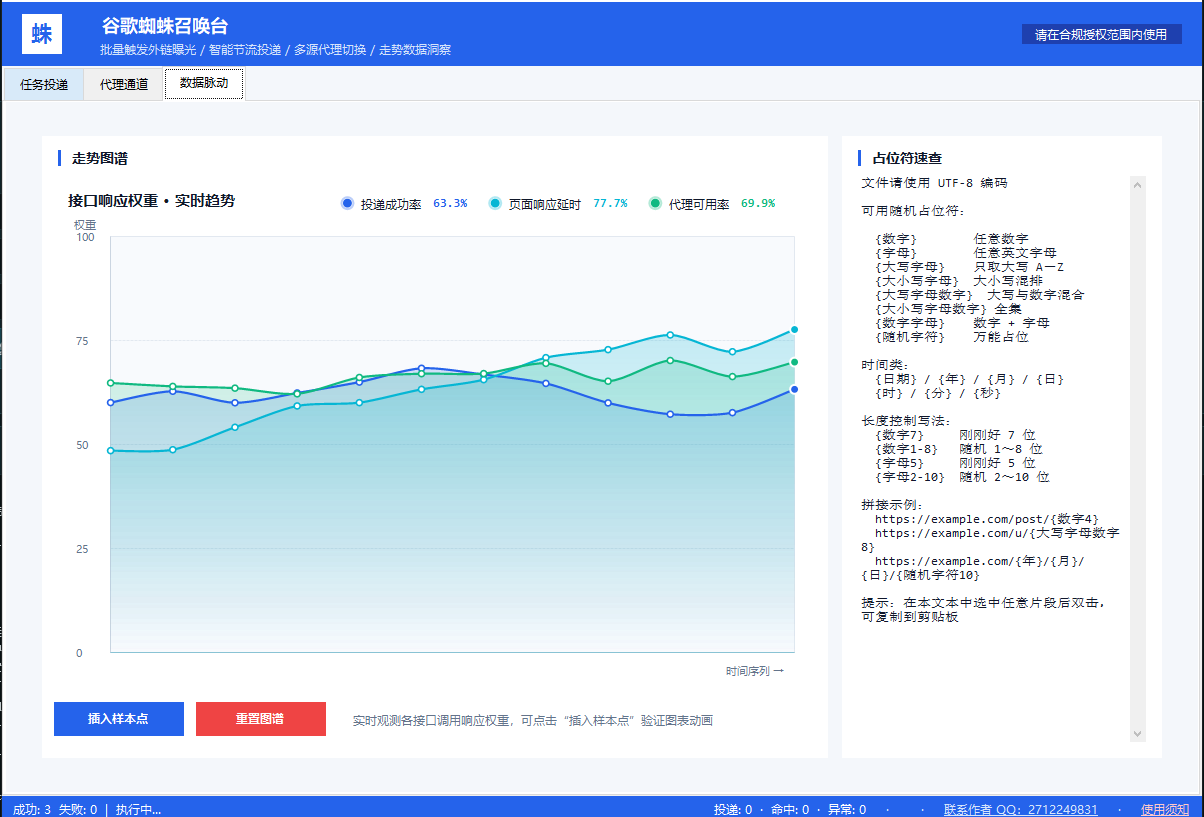Switch to the 任务投递 tab
This screenshot has height=817, width=1204.
click(44, 85)
